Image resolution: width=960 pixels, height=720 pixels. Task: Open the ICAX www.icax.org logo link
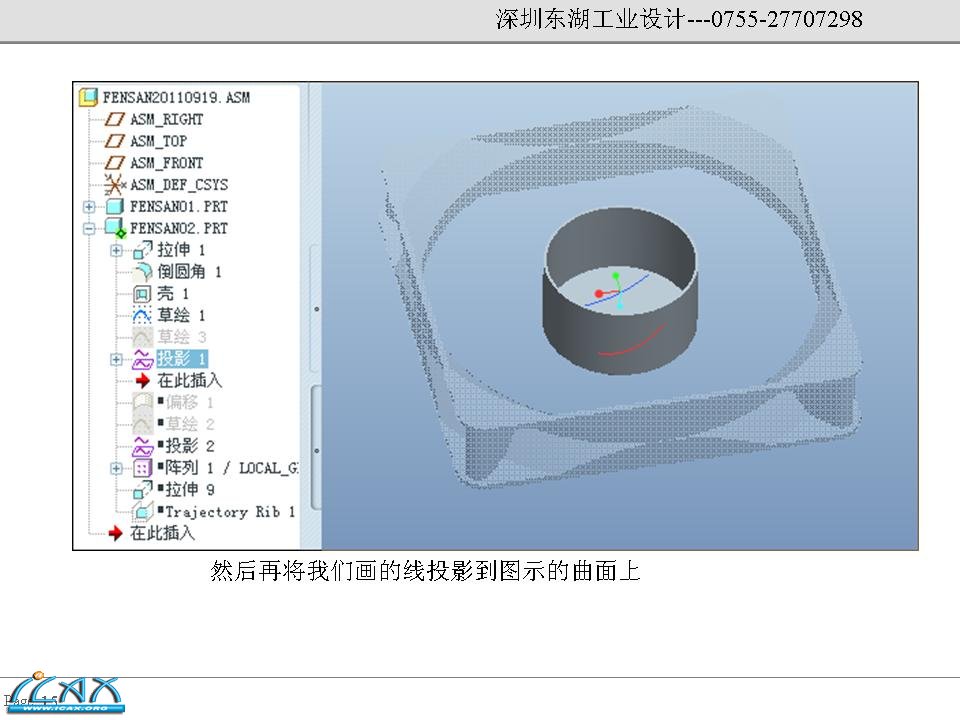pos(64,692)
